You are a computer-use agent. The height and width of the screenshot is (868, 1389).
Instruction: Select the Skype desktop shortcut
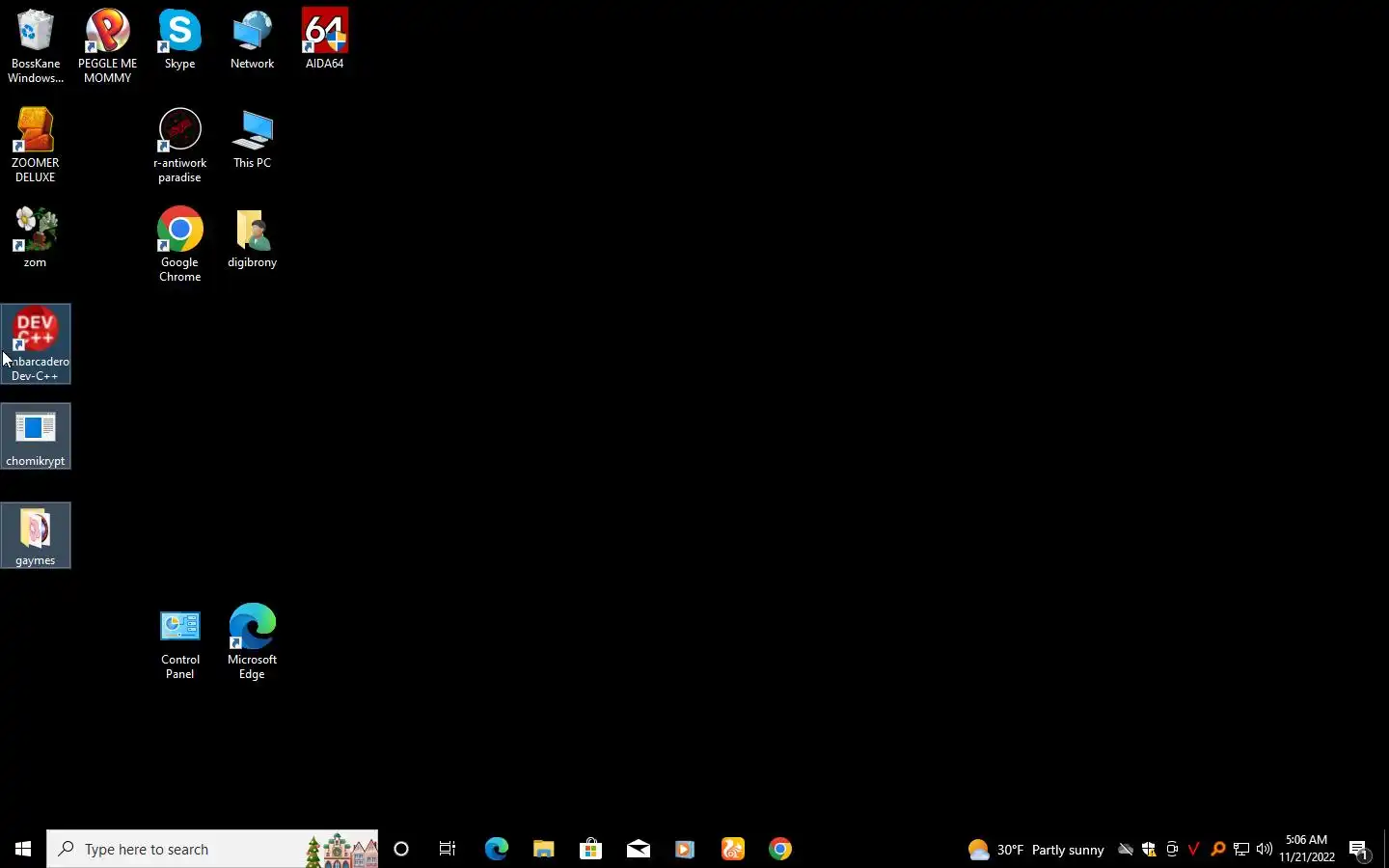pyautogui.click(x=180, y=39)
